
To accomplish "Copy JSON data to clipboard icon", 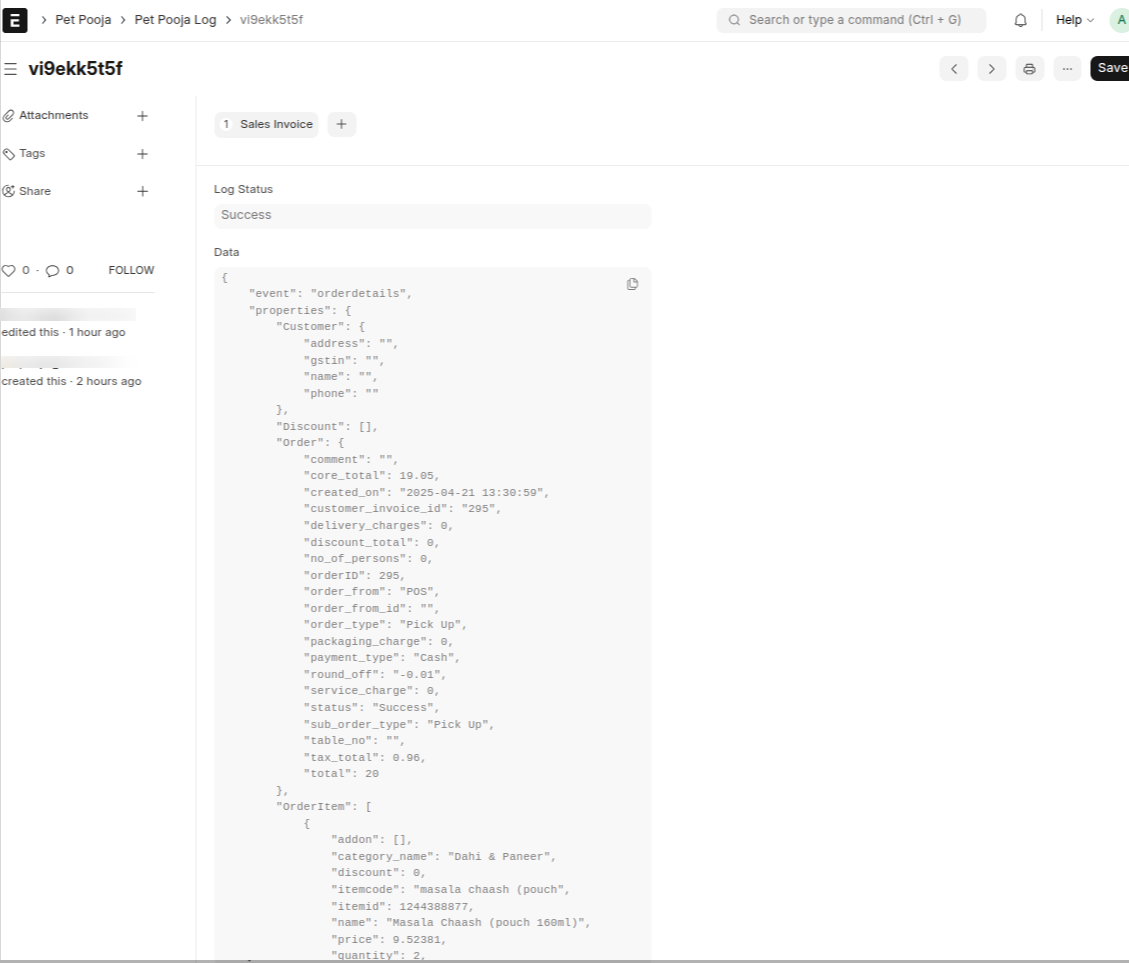I will 632,285.
